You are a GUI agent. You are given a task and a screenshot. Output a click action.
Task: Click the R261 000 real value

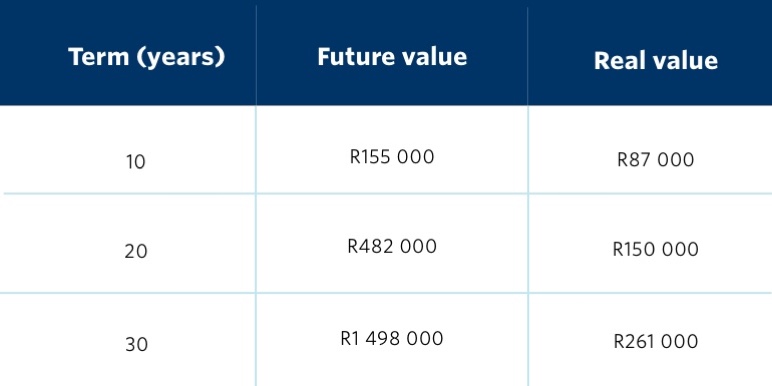[x=656, y=341]
